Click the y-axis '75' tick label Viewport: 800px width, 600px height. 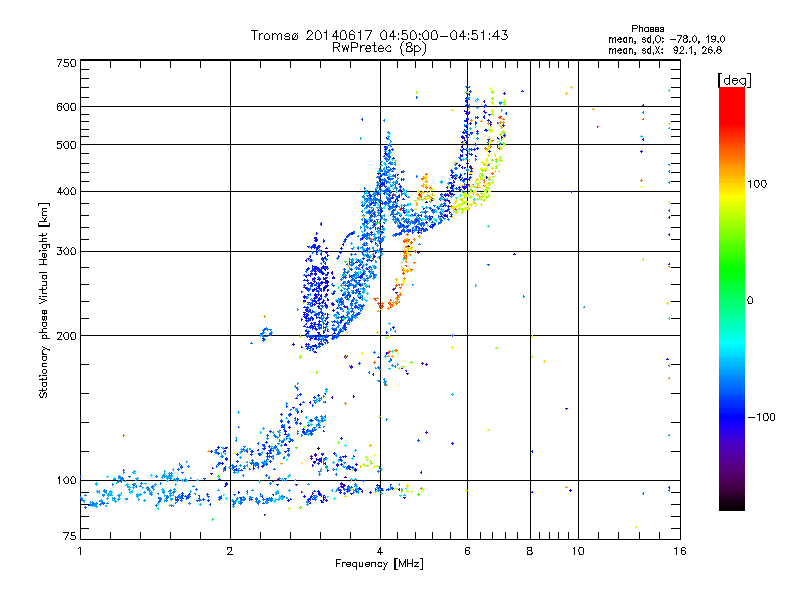click(x=69, y=536)
